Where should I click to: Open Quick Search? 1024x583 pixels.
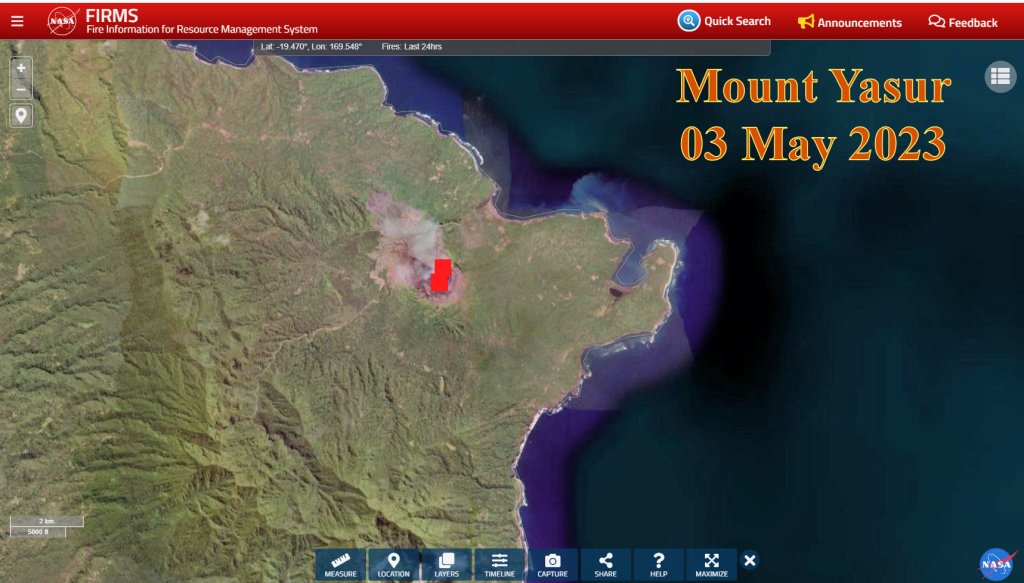pyautogui.click(x=724, y=21)
